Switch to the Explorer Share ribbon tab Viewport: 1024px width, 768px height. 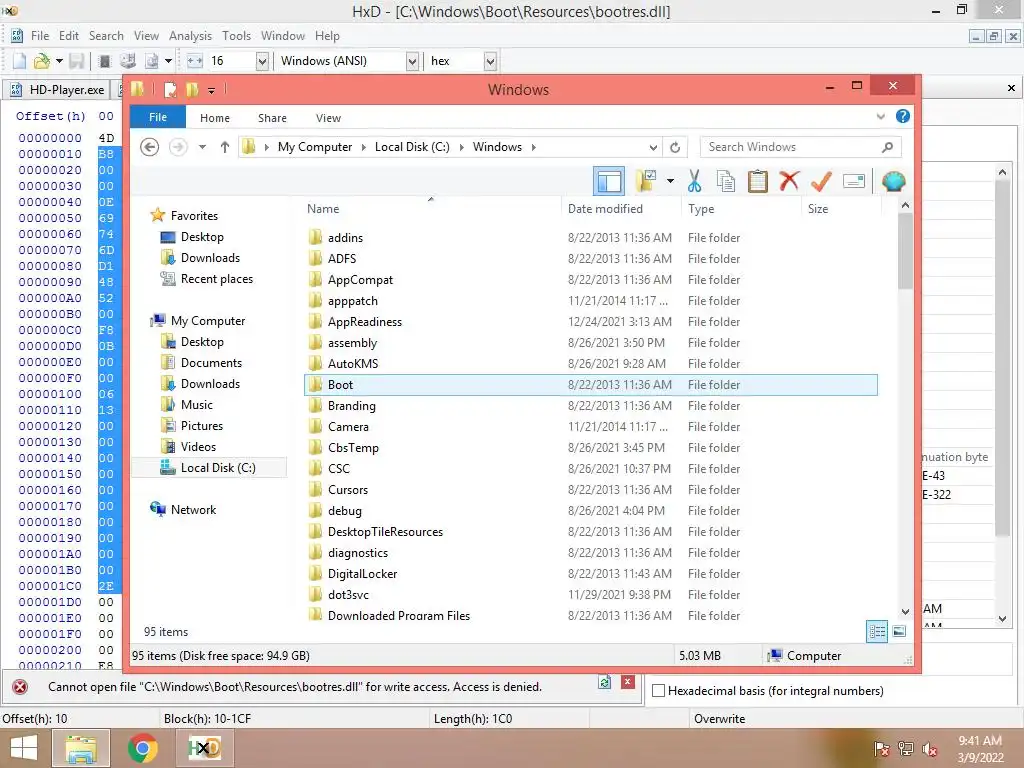coord(272,118)
